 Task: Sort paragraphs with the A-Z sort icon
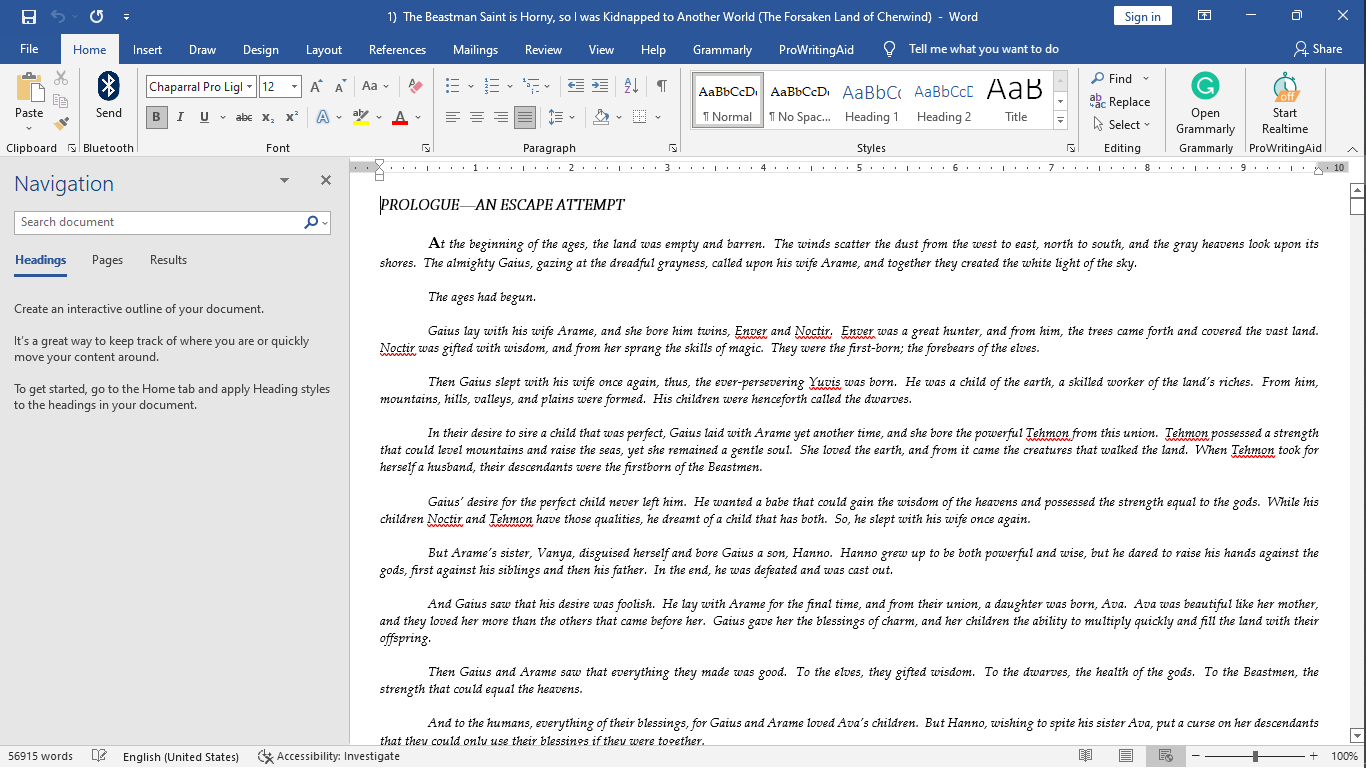[x=631, y=87]
